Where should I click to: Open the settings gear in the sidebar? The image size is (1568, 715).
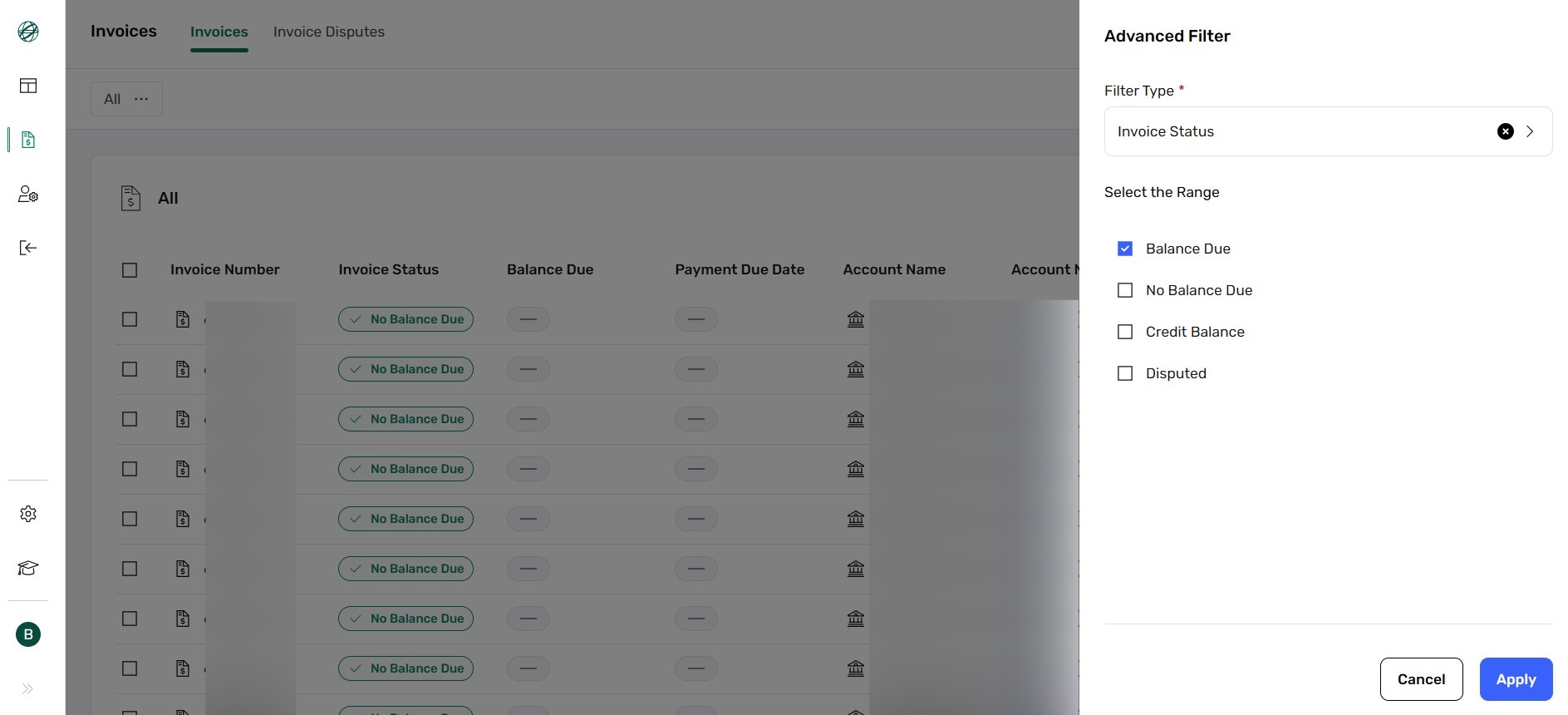tap(28, 514)
